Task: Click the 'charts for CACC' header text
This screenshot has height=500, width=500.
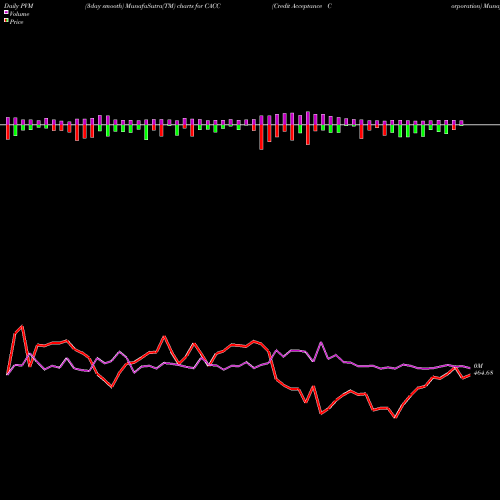Action: 199,6
